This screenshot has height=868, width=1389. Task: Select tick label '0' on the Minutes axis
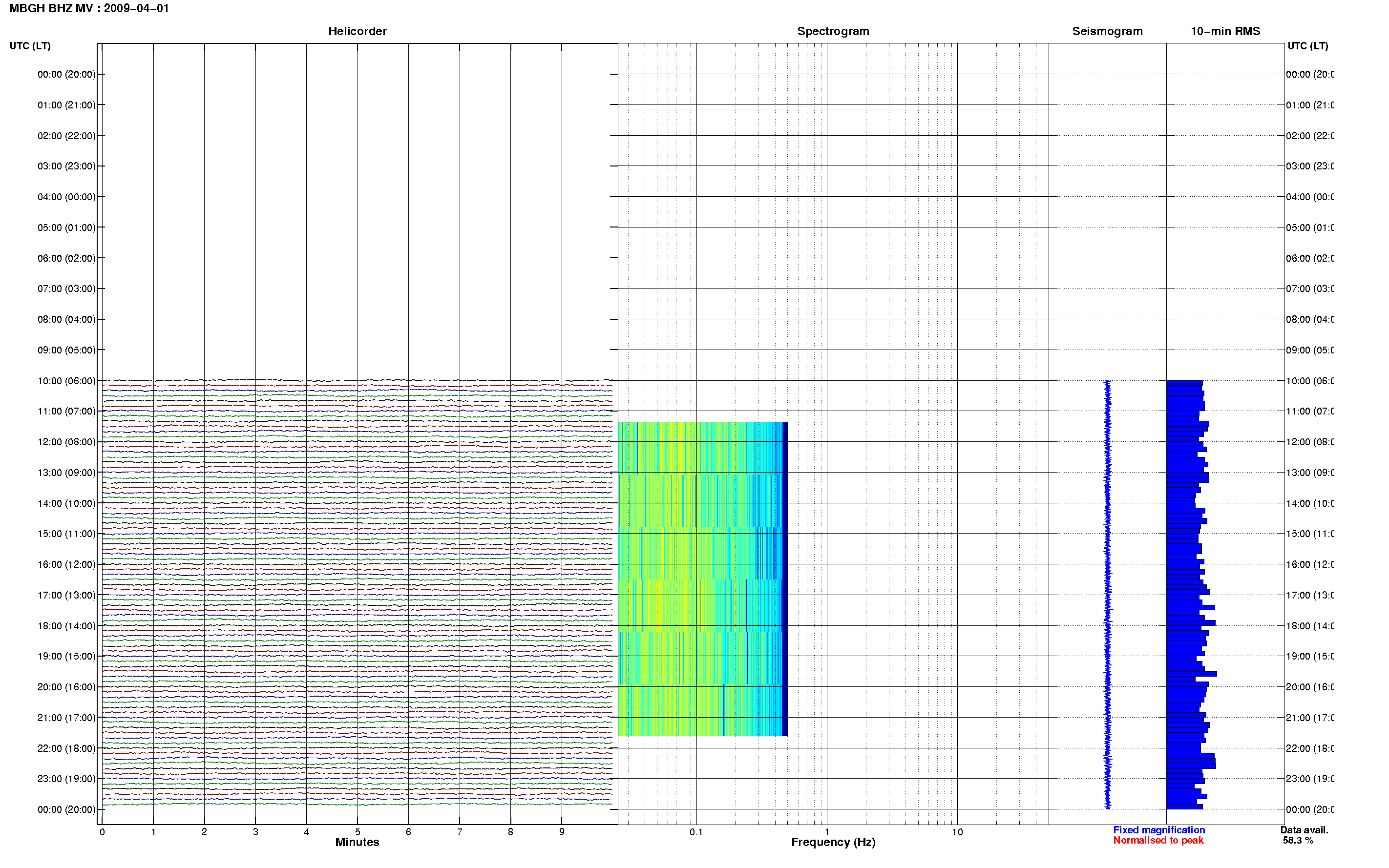pyautogui.click(x=102, y=832)
